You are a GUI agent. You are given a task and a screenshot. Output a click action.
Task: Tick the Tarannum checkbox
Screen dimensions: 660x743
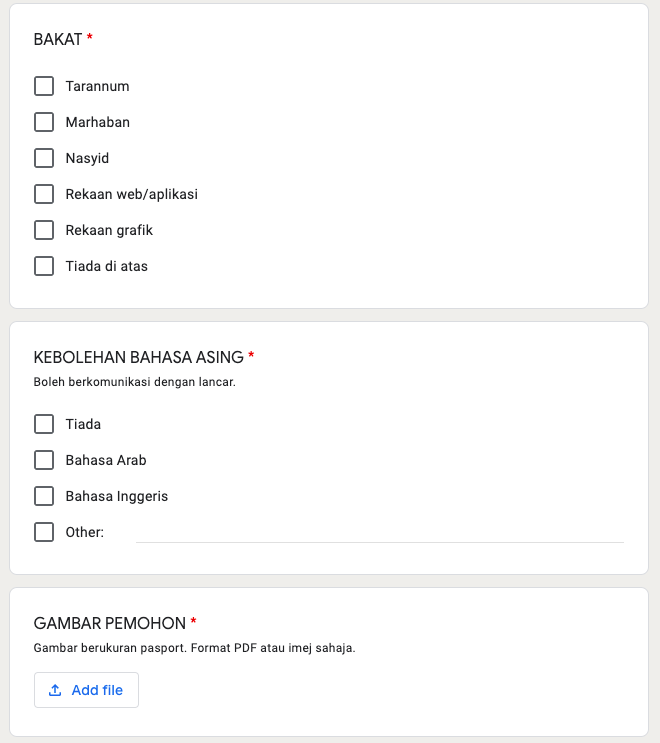tap(44, 86)
